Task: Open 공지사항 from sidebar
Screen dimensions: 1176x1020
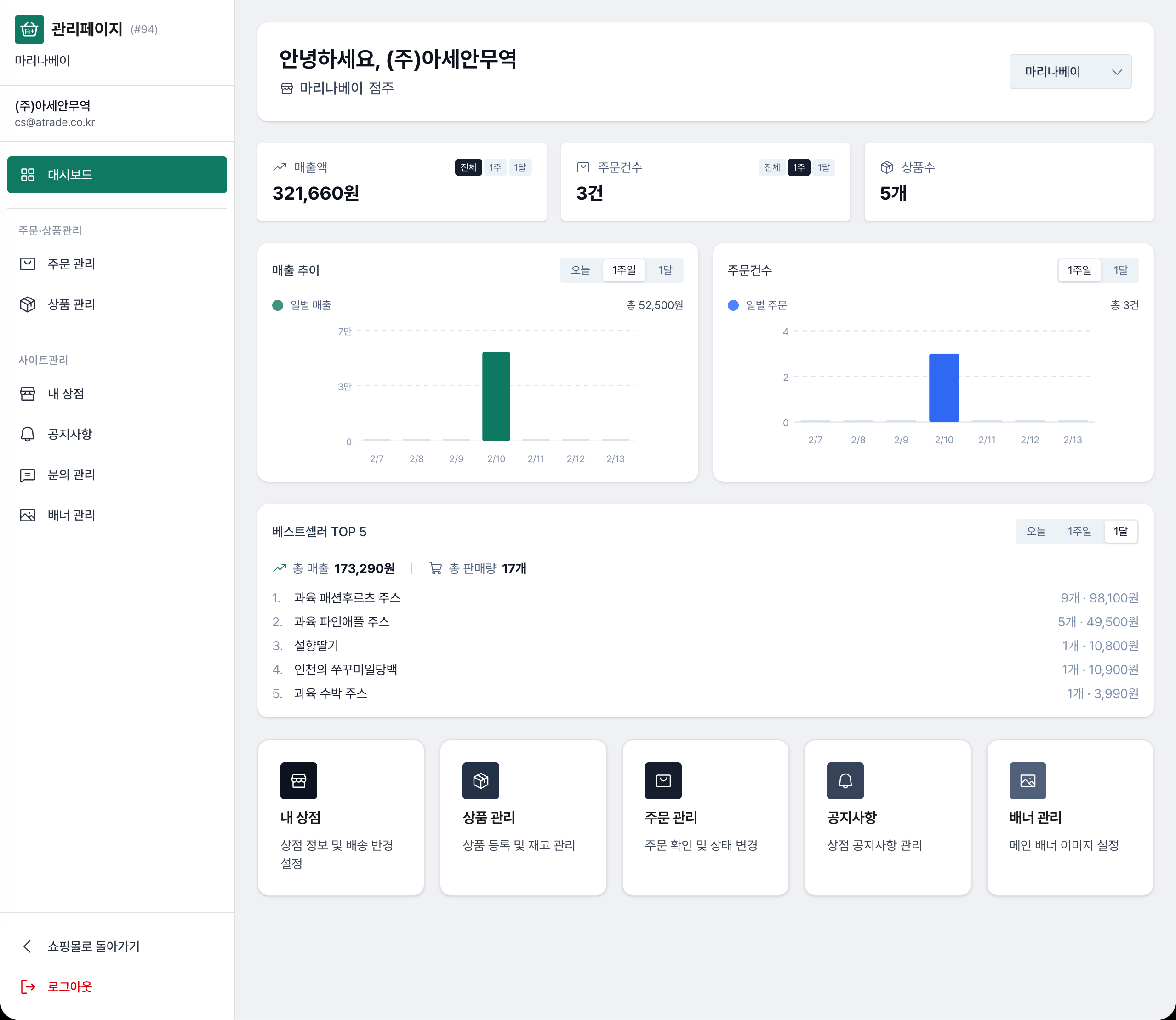Action: pos(117,434)
